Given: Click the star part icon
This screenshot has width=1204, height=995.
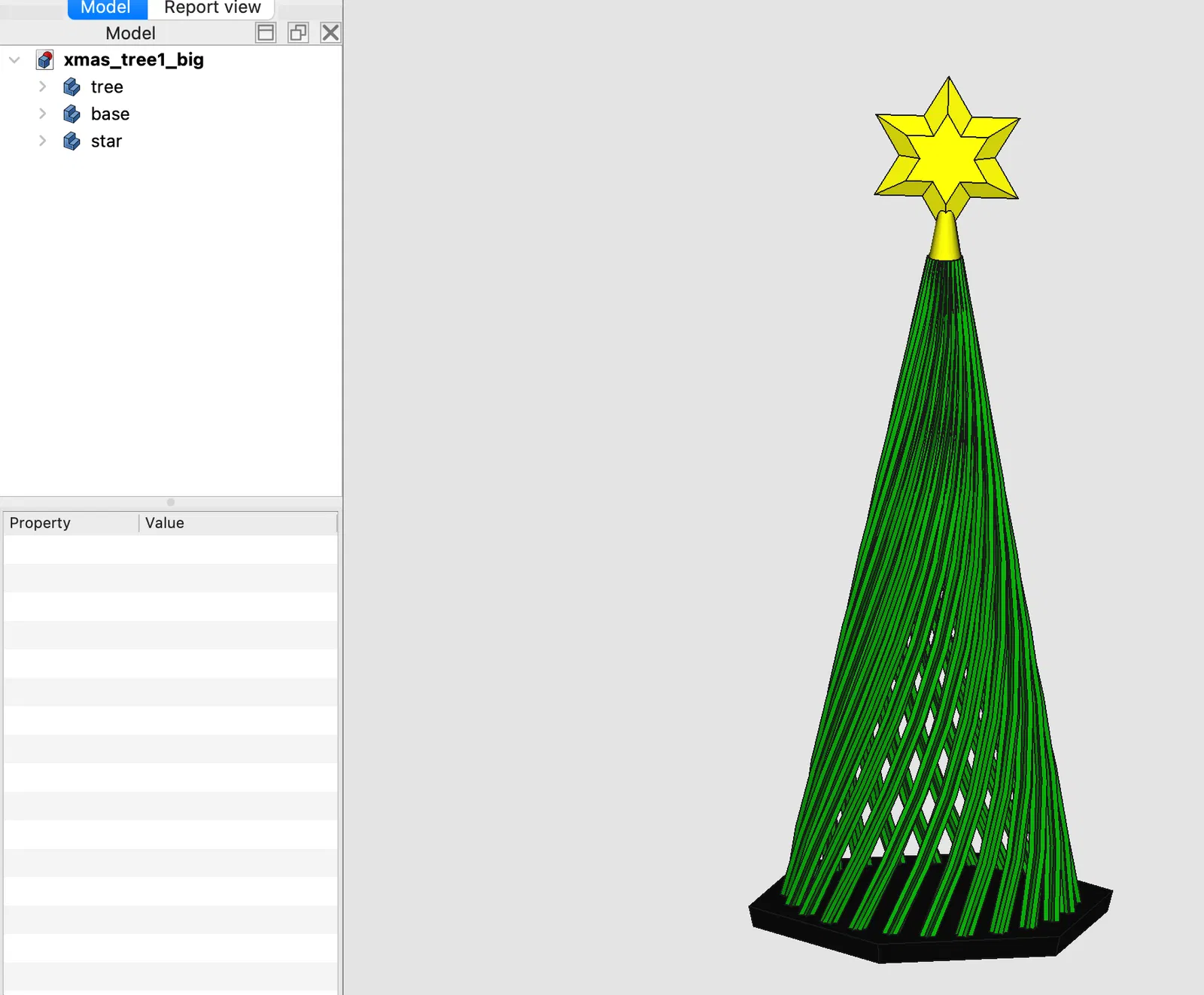Looking at the screenshot, I should click(x=71, y=141).
